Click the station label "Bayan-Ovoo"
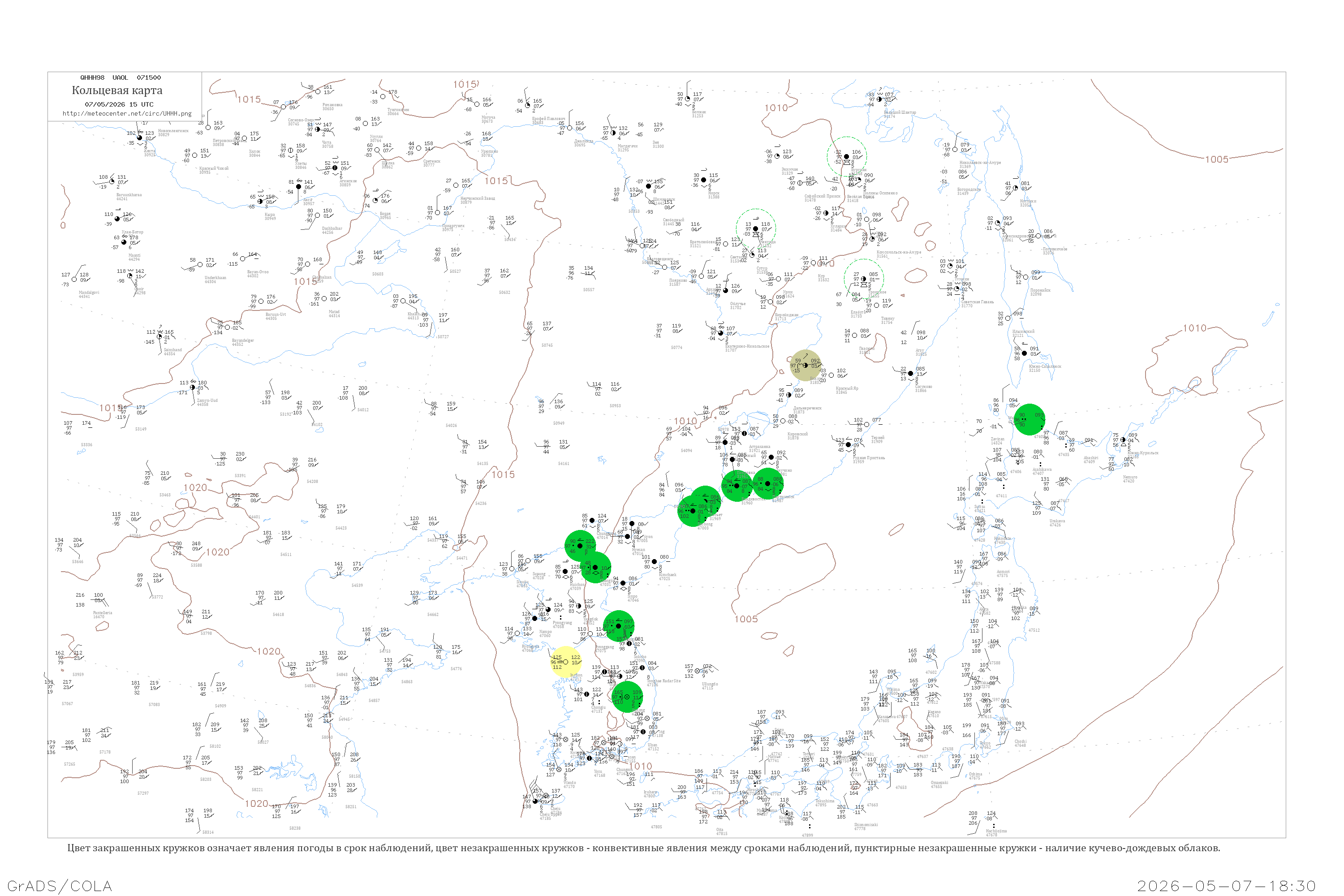Viewport: 1344px width, 896px height. [258, 272]
